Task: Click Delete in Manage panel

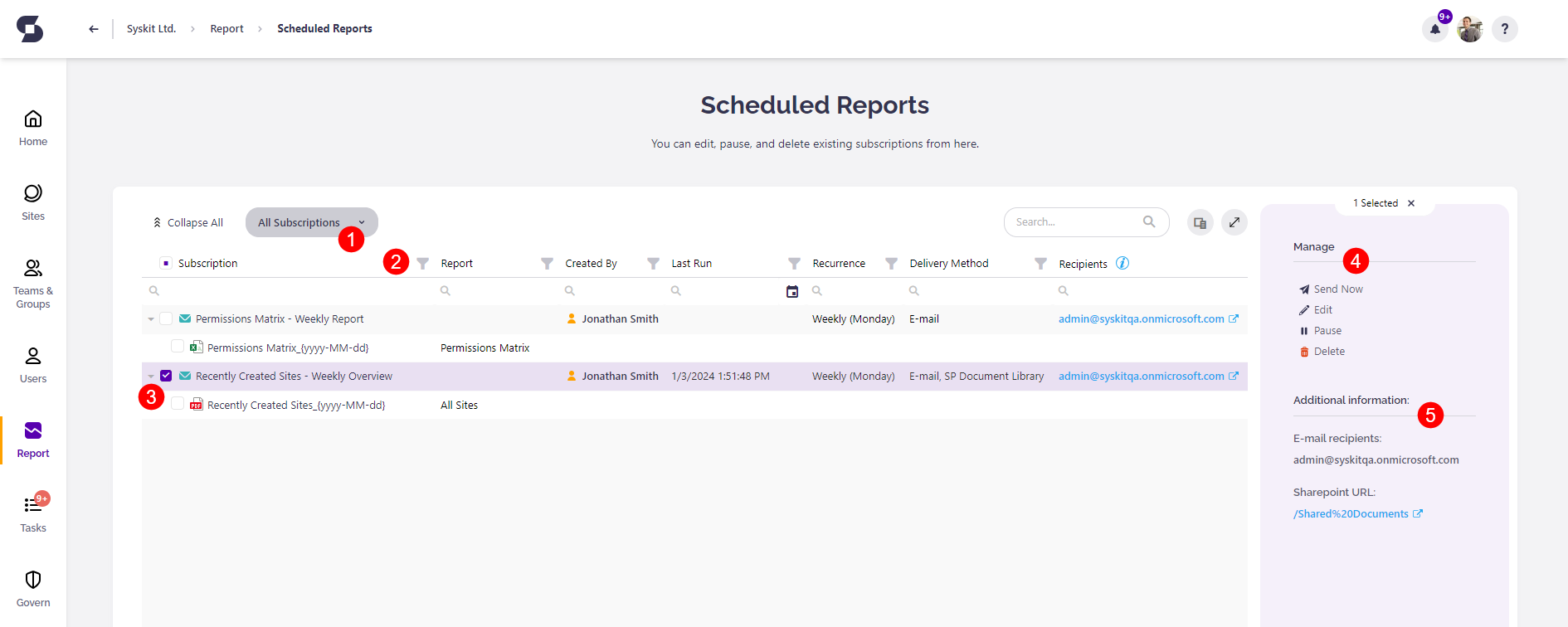Action: pos(1322,351)
